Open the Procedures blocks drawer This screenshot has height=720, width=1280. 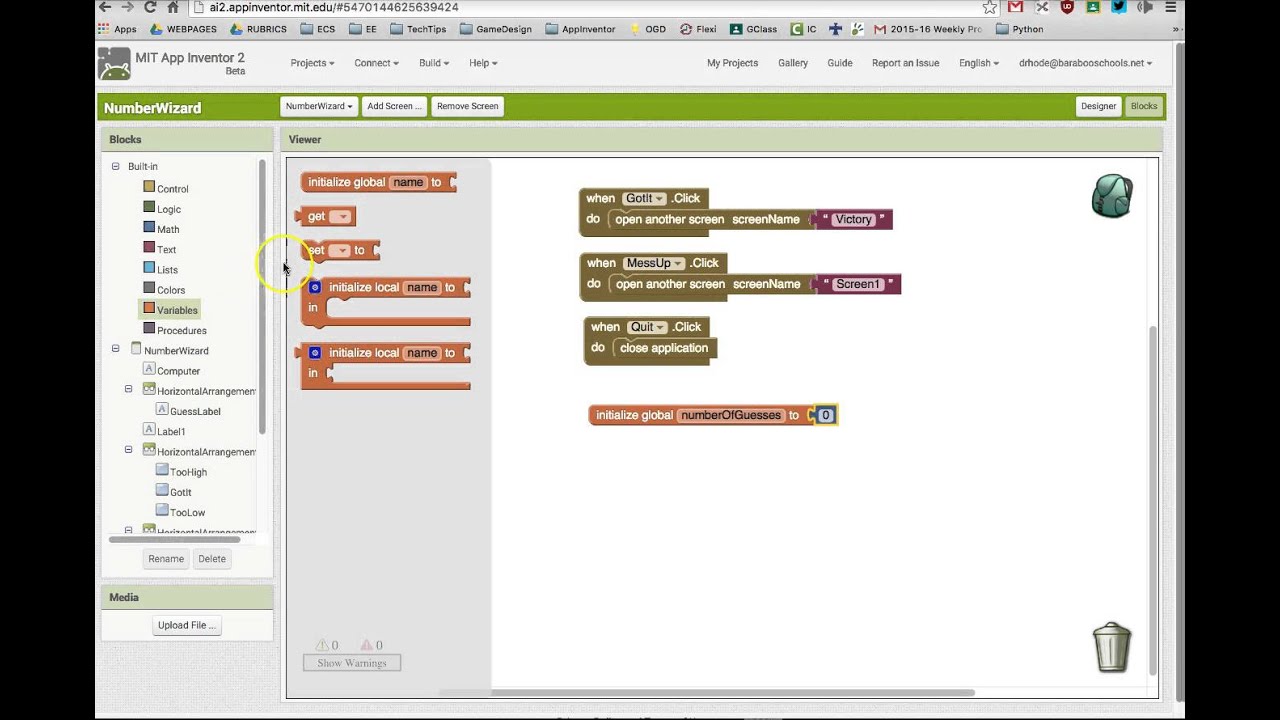pos(175,330)
